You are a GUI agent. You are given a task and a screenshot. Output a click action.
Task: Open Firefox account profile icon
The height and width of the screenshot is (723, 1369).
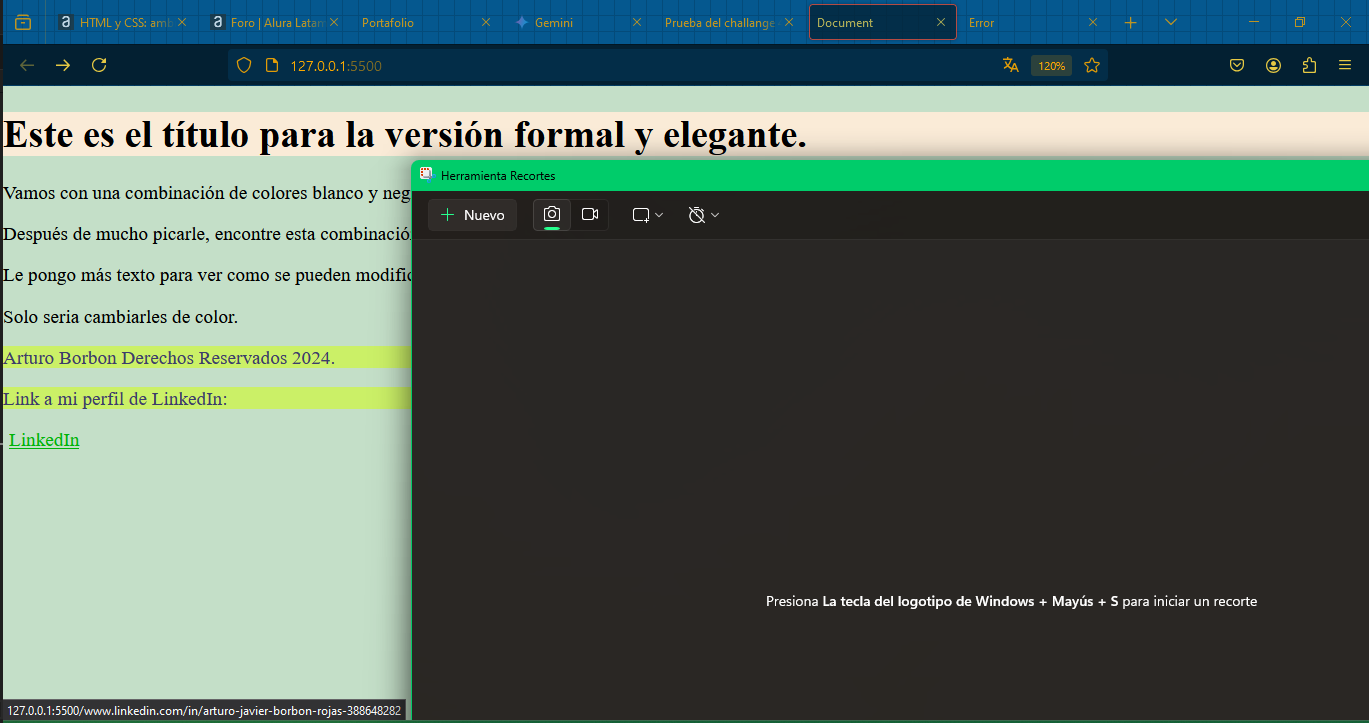pyautogui.click(x=1273, y=66)
